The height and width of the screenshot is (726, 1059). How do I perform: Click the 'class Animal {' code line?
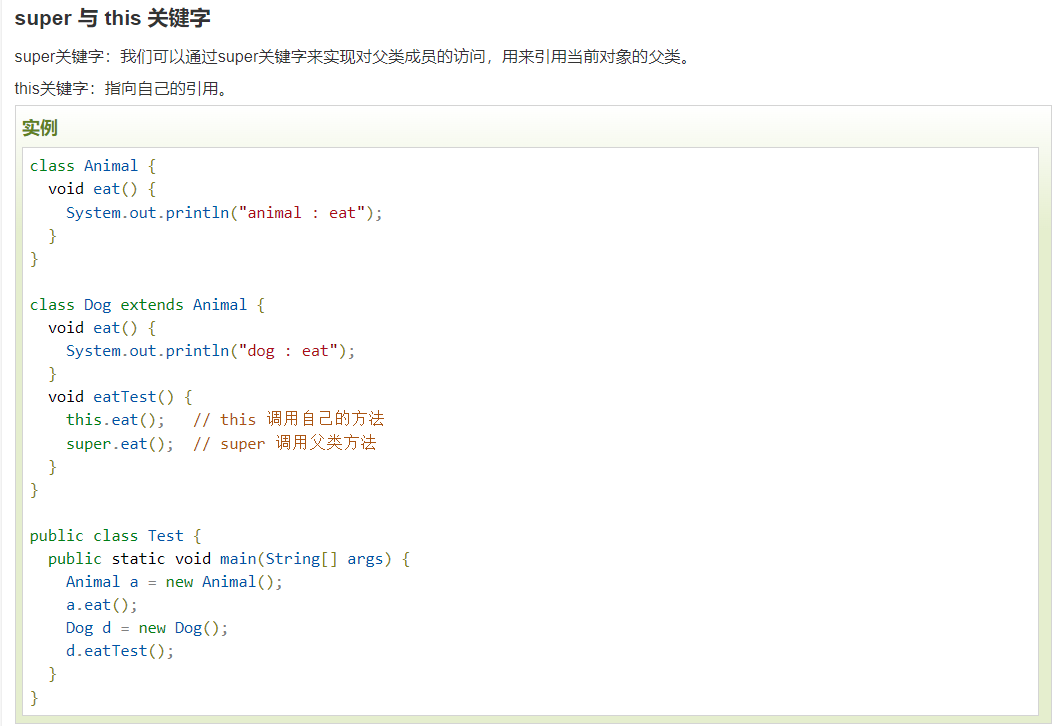pos(93,166)
